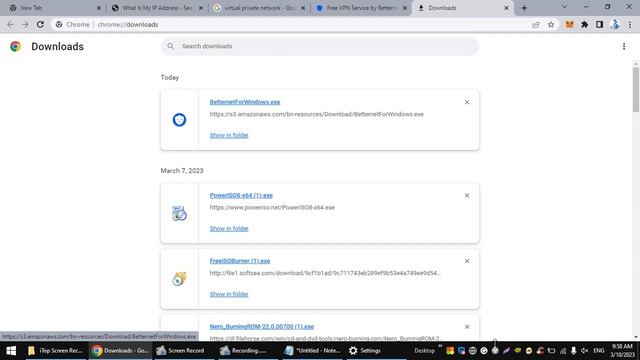Open the taskbar clock showing 9:58 AM
Viewport: 640px width, 360px height.
(x=622, y=350)
